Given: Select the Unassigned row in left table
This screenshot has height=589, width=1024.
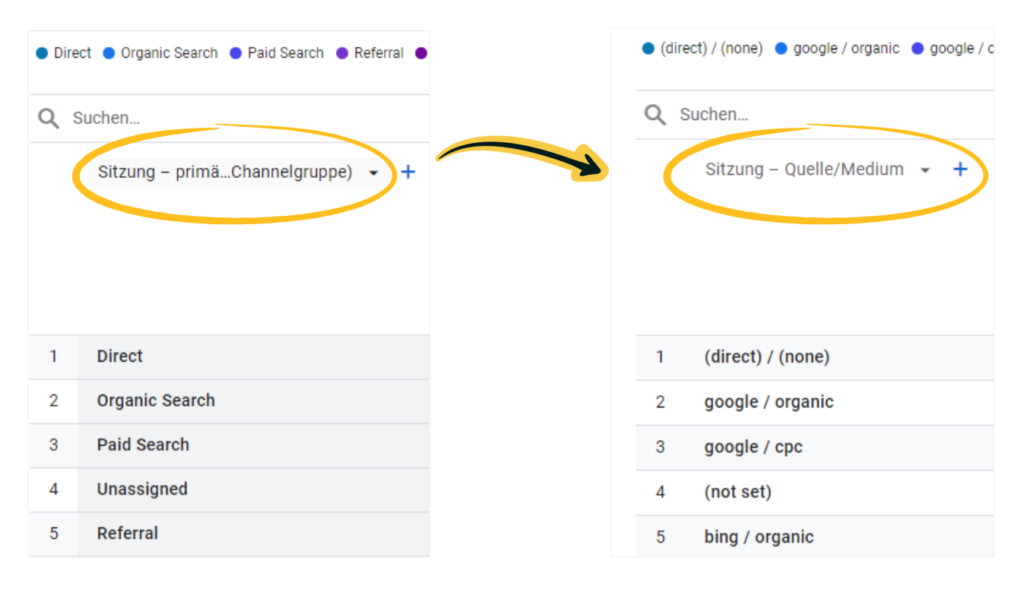Looking at the screenshot, I should coord(142,489).
